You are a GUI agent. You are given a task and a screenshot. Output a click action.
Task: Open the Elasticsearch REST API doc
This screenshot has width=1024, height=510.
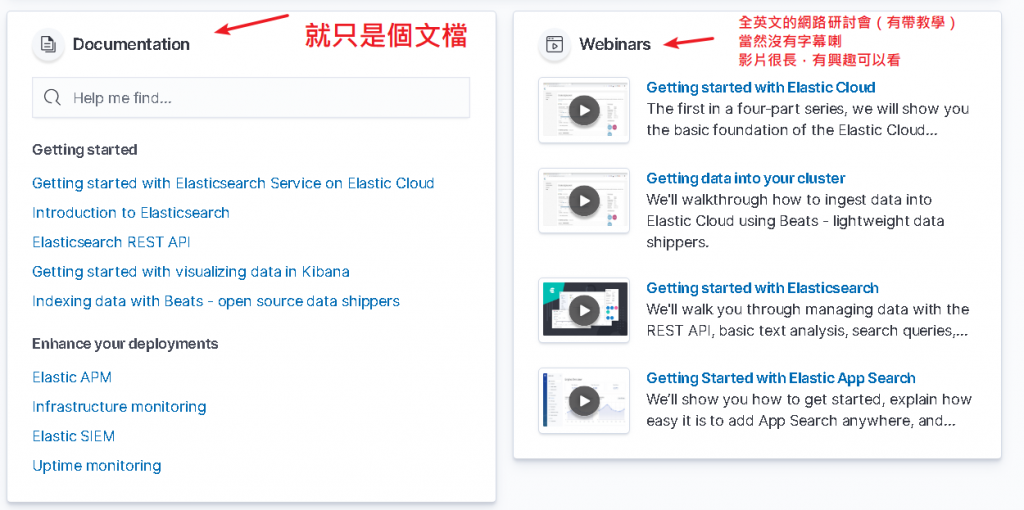111,242
